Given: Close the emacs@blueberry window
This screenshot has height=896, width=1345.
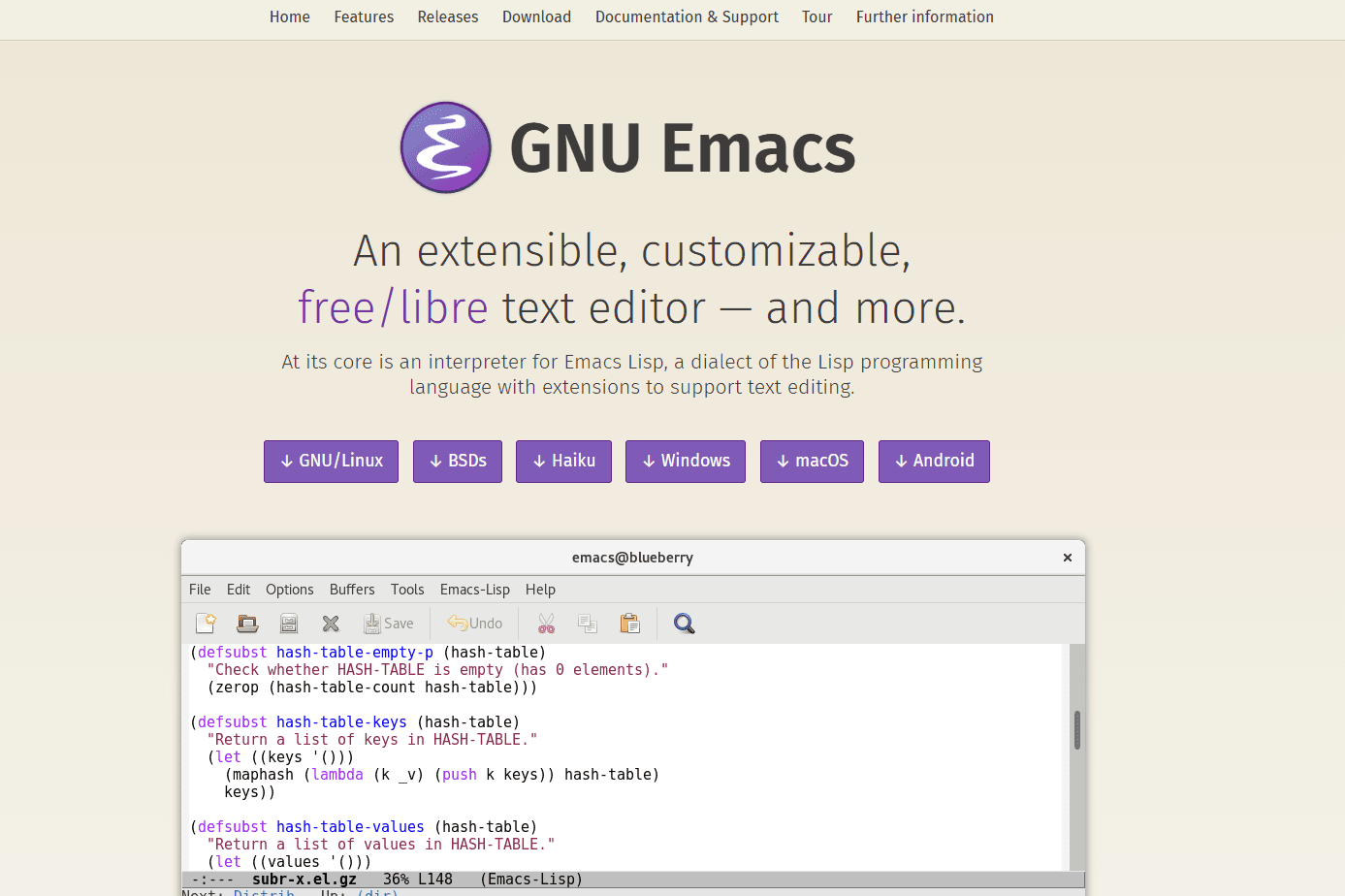Looking at the screenshot, I should pyautogui.click(x=1068, y=558).
